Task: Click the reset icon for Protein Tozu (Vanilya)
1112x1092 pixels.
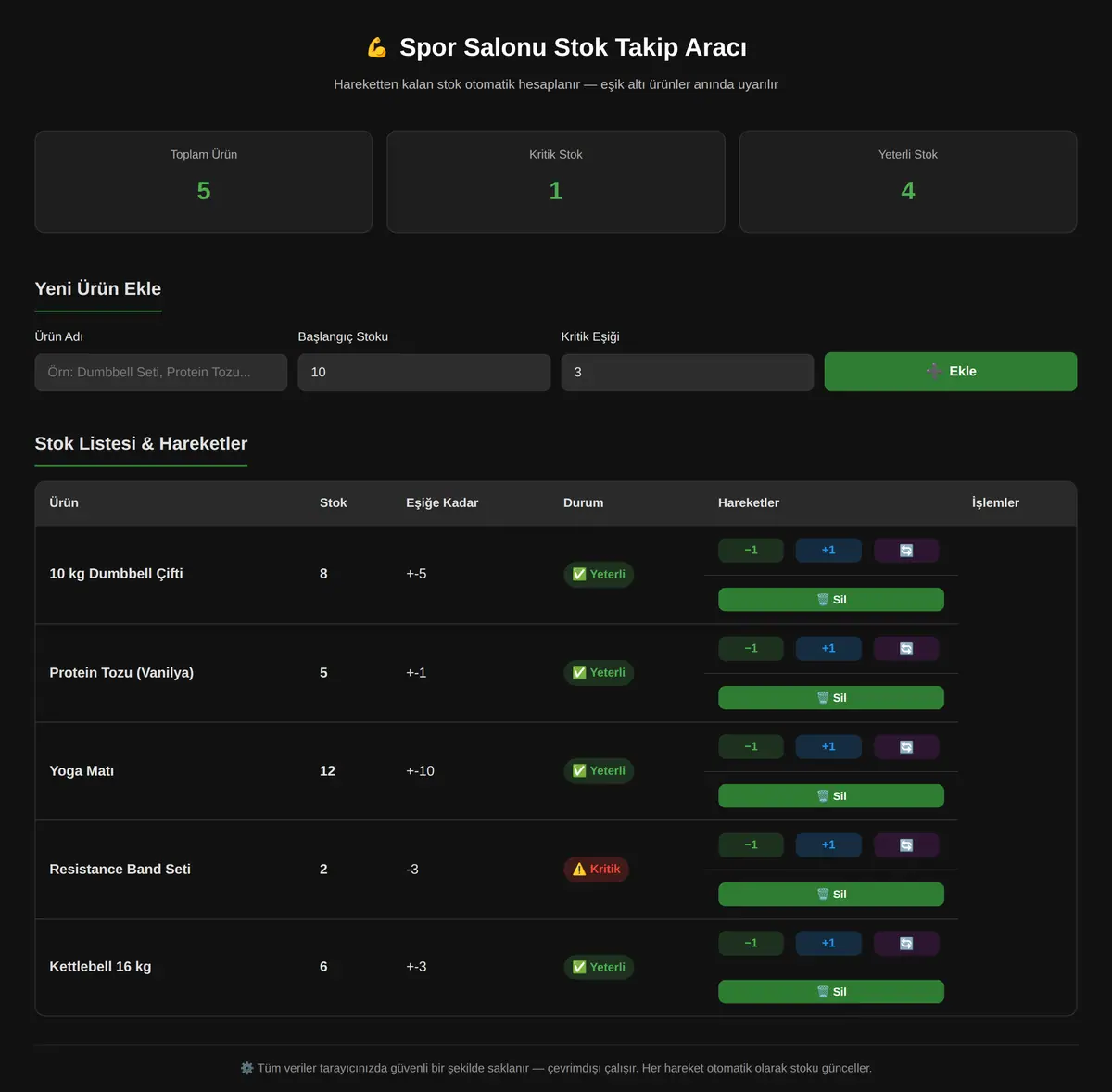Action: [x=906, y=649]
